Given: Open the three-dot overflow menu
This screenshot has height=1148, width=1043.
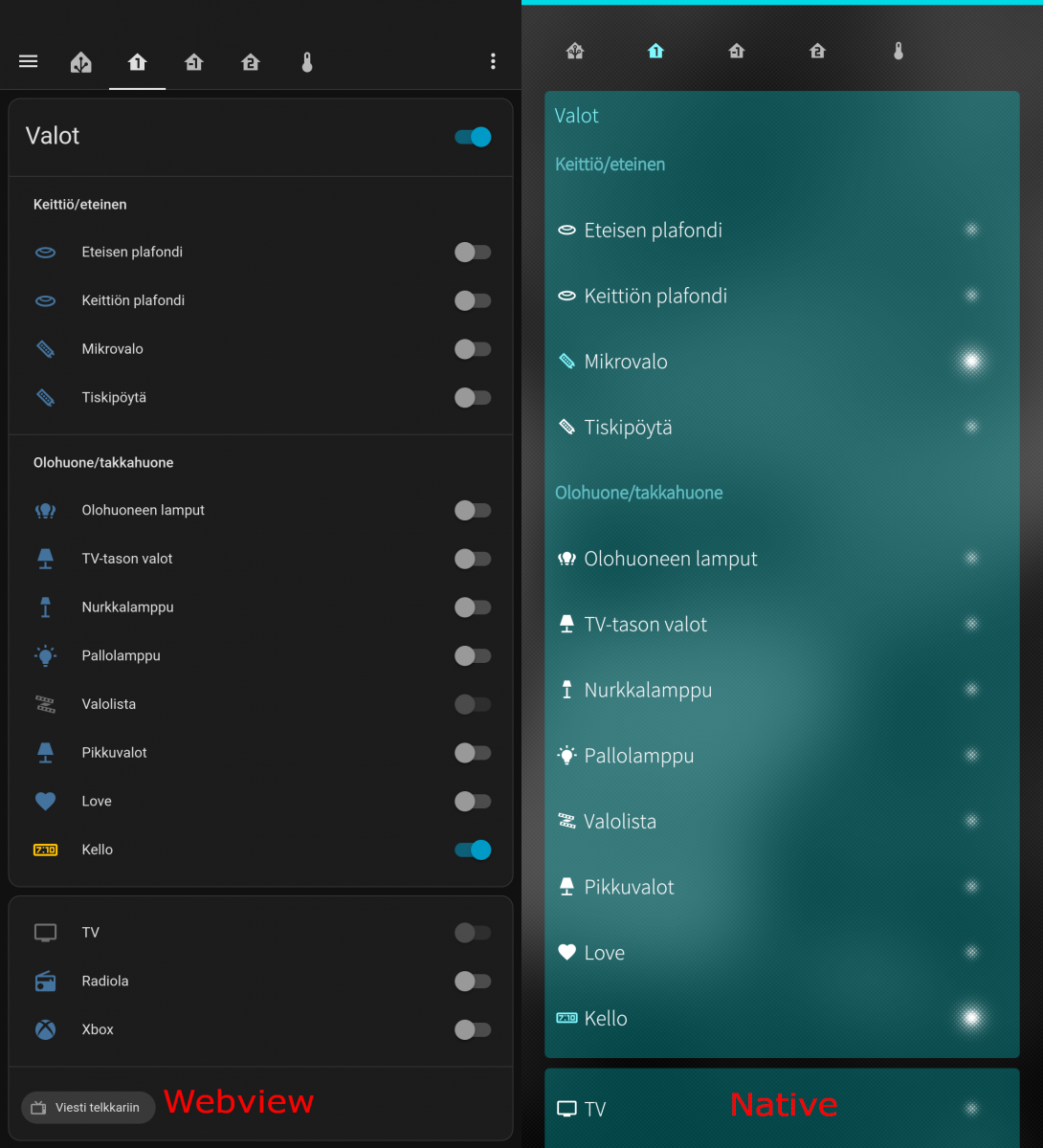Looking at the screenshot, I should click(x=493, y=61).
